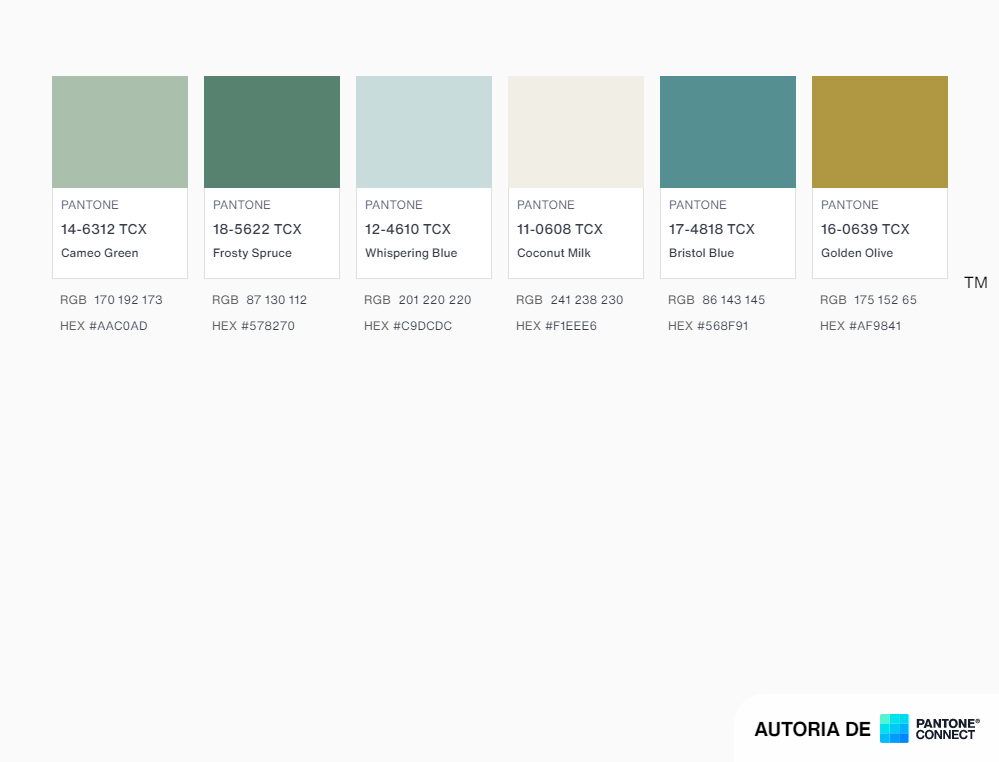Select the 18-5622 TCX code label
Screen dimensions: 999x762
click(257, 229)
